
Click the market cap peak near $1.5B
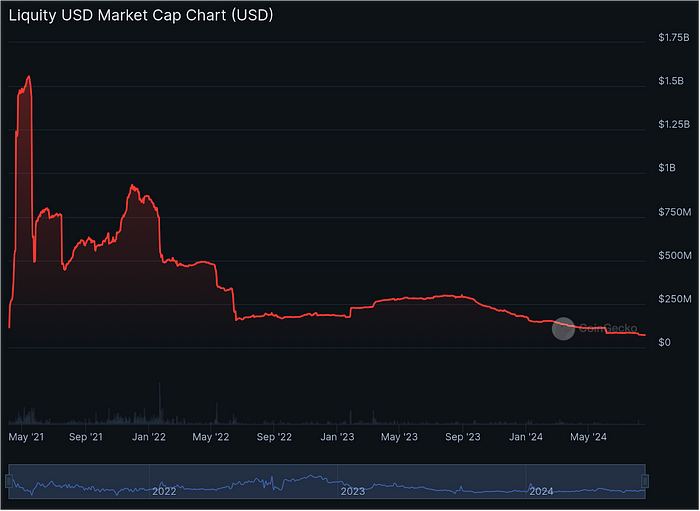coord(29,77)
